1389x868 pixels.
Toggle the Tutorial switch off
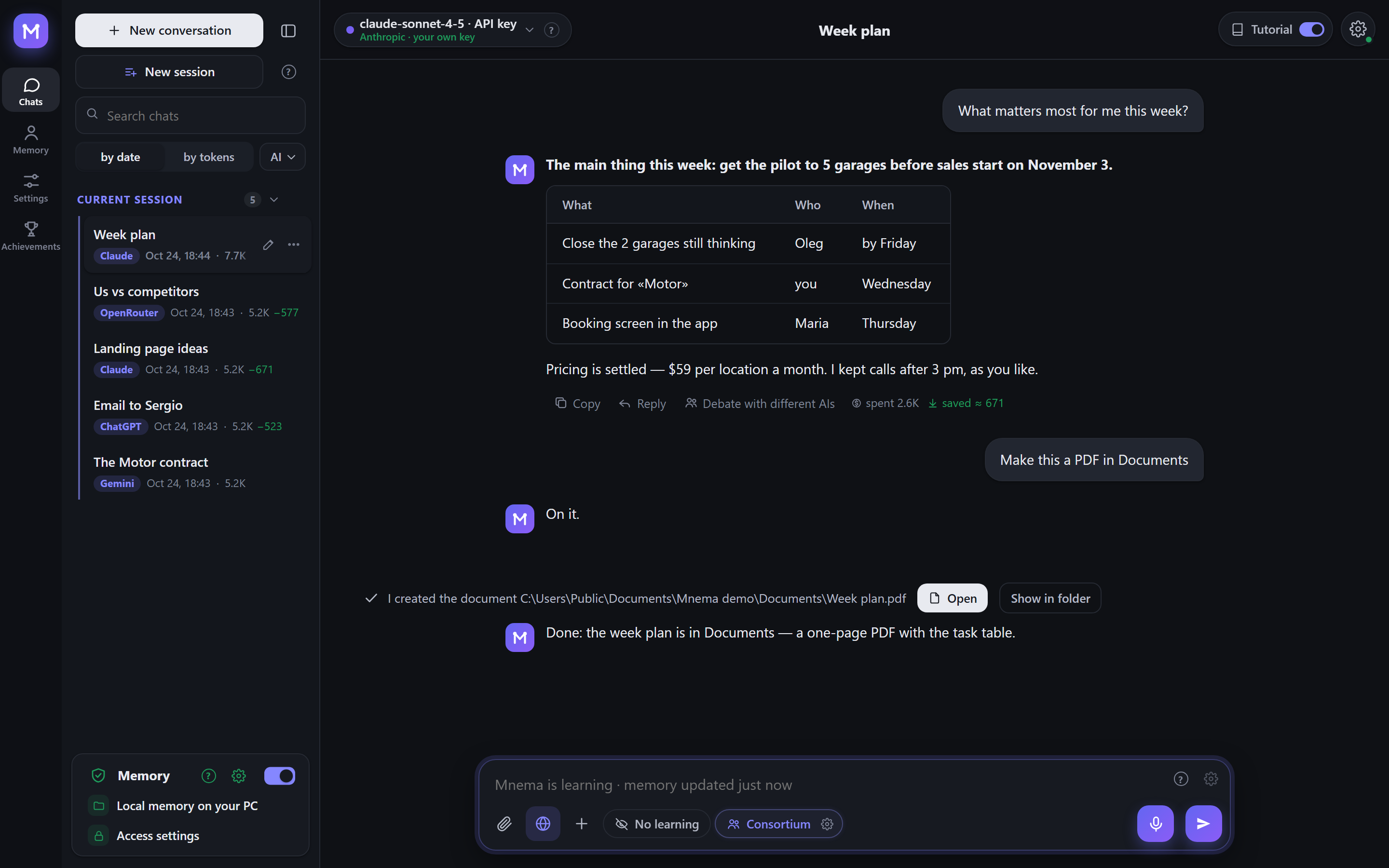point(1311,29)
